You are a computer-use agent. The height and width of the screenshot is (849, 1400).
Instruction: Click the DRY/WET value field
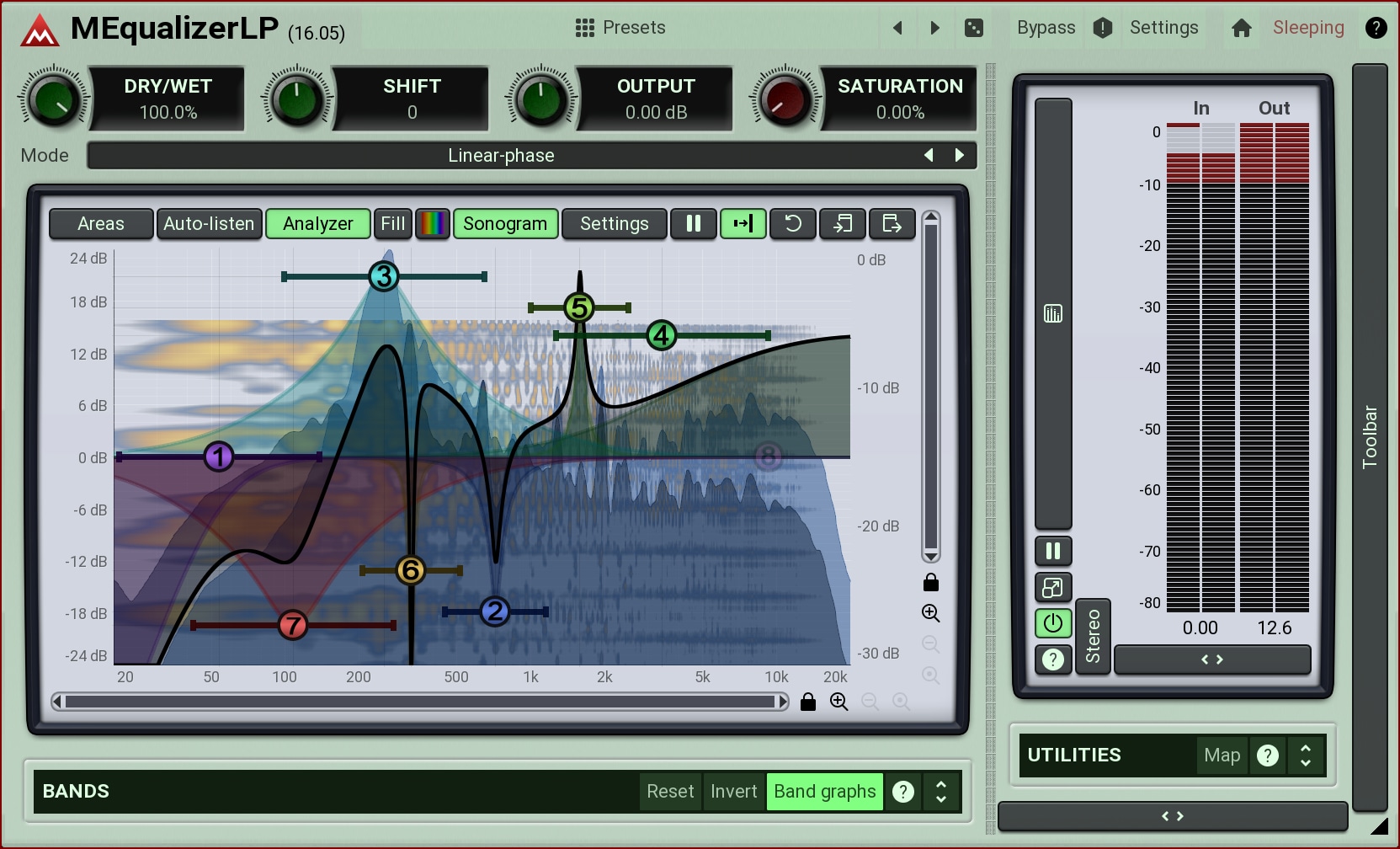pyautogui.click(x=168, y=112)
